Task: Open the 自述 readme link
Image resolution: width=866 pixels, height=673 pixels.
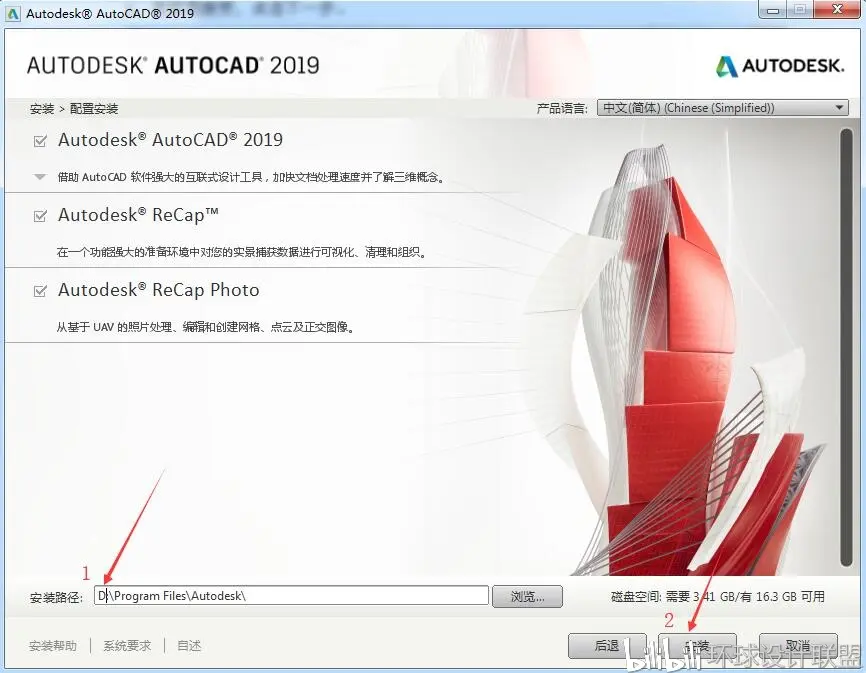Action: click(189, 645)
